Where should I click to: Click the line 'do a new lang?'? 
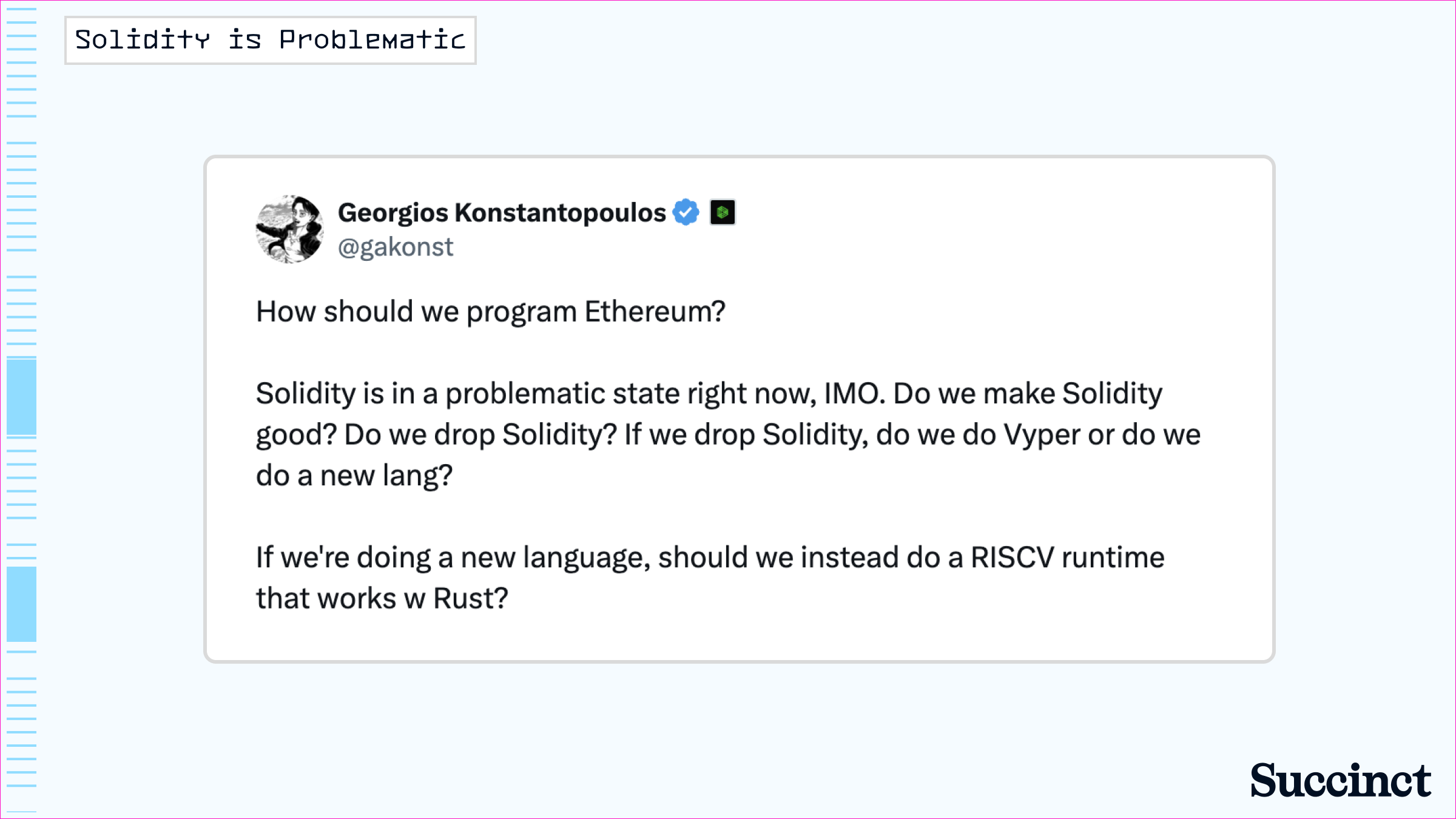coord(354,476)
